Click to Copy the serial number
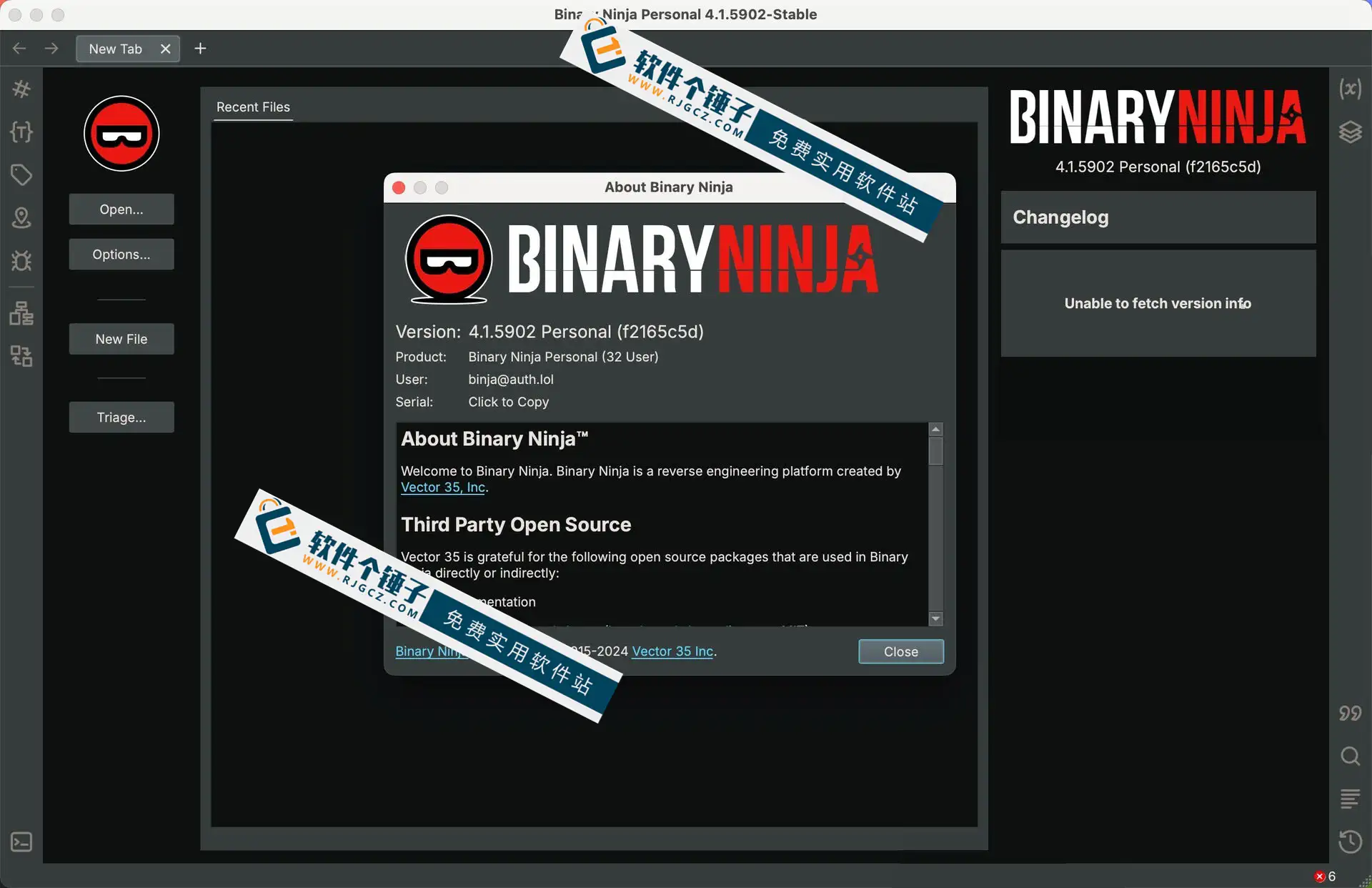The width and height of the screenshot is (1372, 888). (509, 402)
